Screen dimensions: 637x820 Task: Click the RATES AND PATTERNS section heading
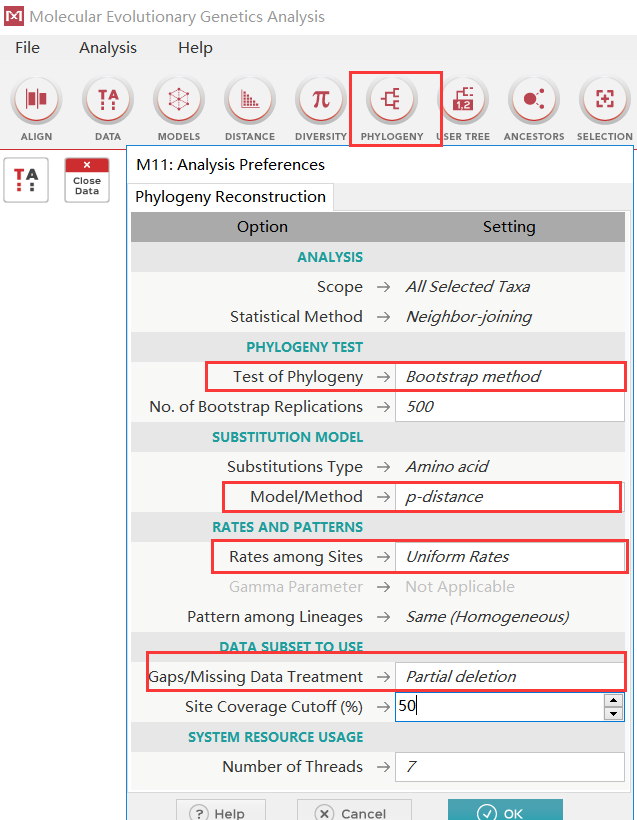coord(288,527)
